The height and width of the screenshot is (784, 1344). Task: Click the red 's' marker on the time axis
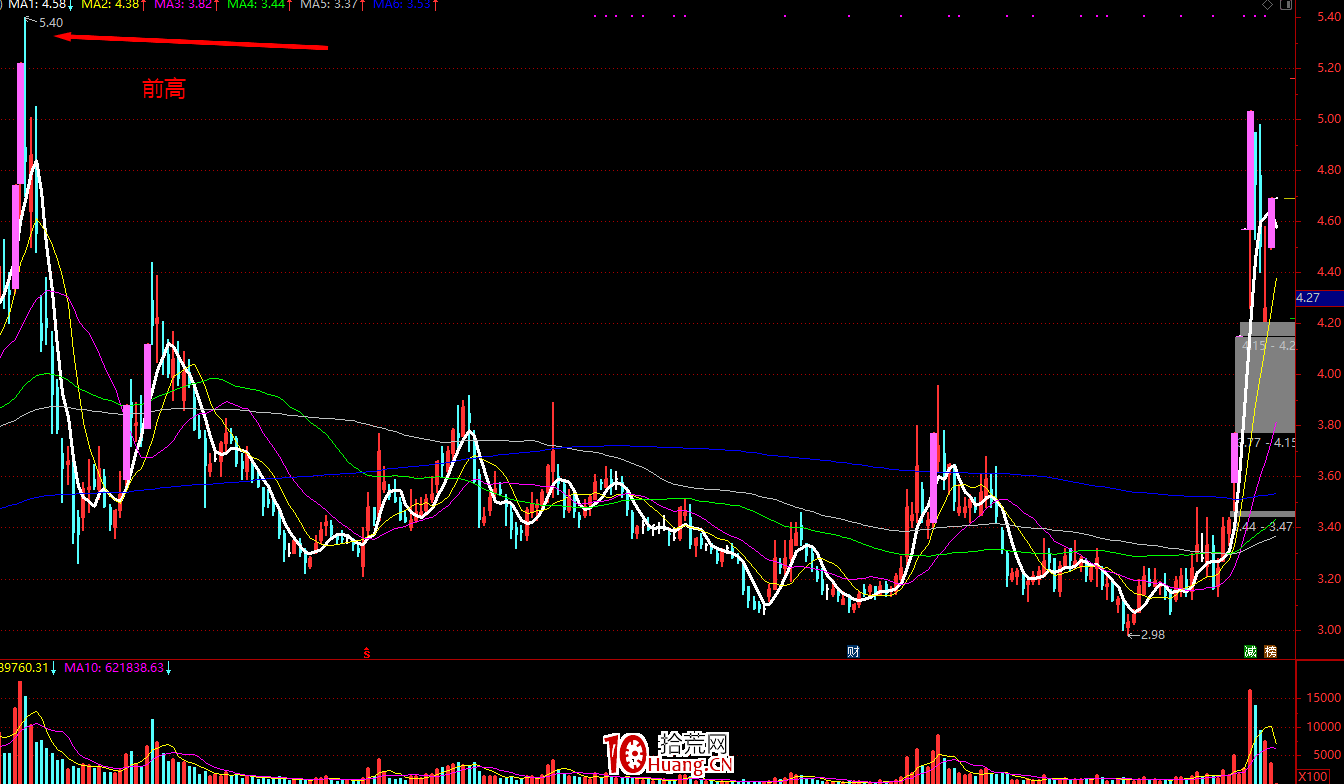click(x=367, y=653)
